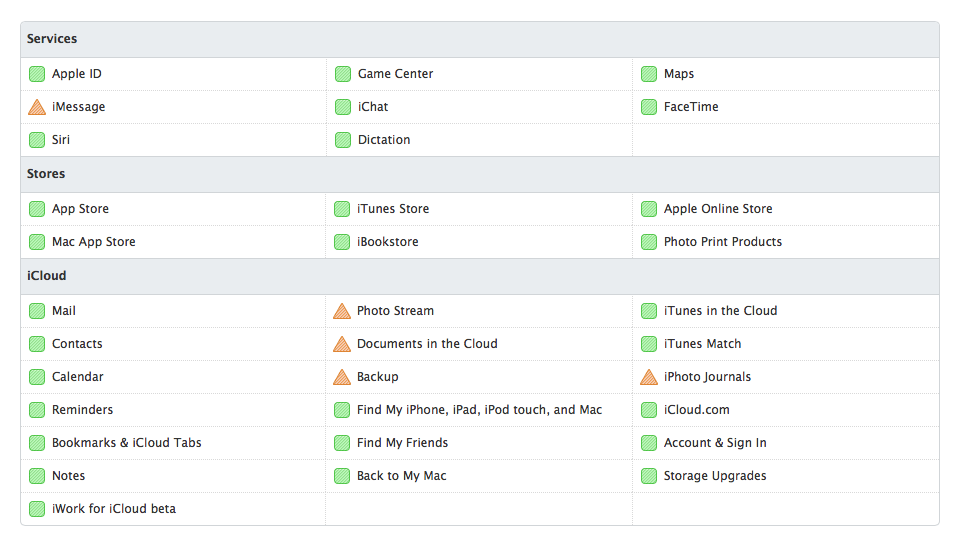Open the Documents in the Cloud link
Screen dimensions: 962x545
point(427,344)
